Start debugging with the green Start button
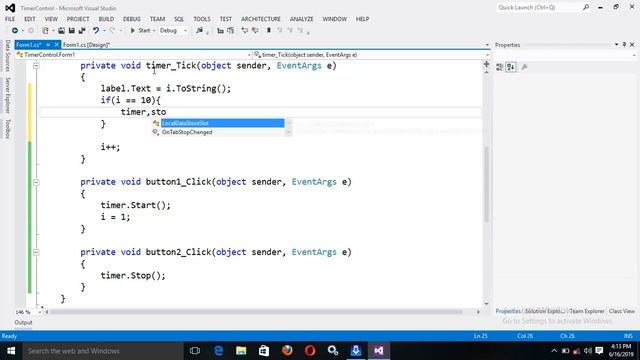 point(140,31)
